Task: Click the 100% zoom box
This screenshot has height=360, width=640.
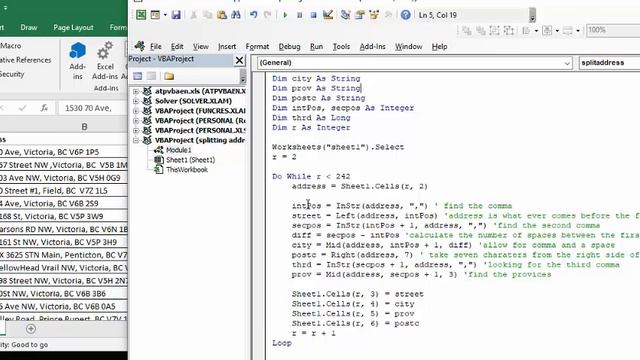Action: tap(613, 30)
